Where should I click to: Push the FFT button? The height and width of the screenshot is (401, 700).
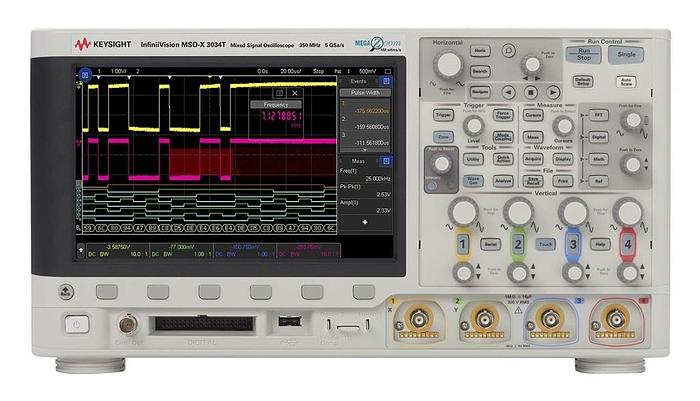[x=599, y=115]
